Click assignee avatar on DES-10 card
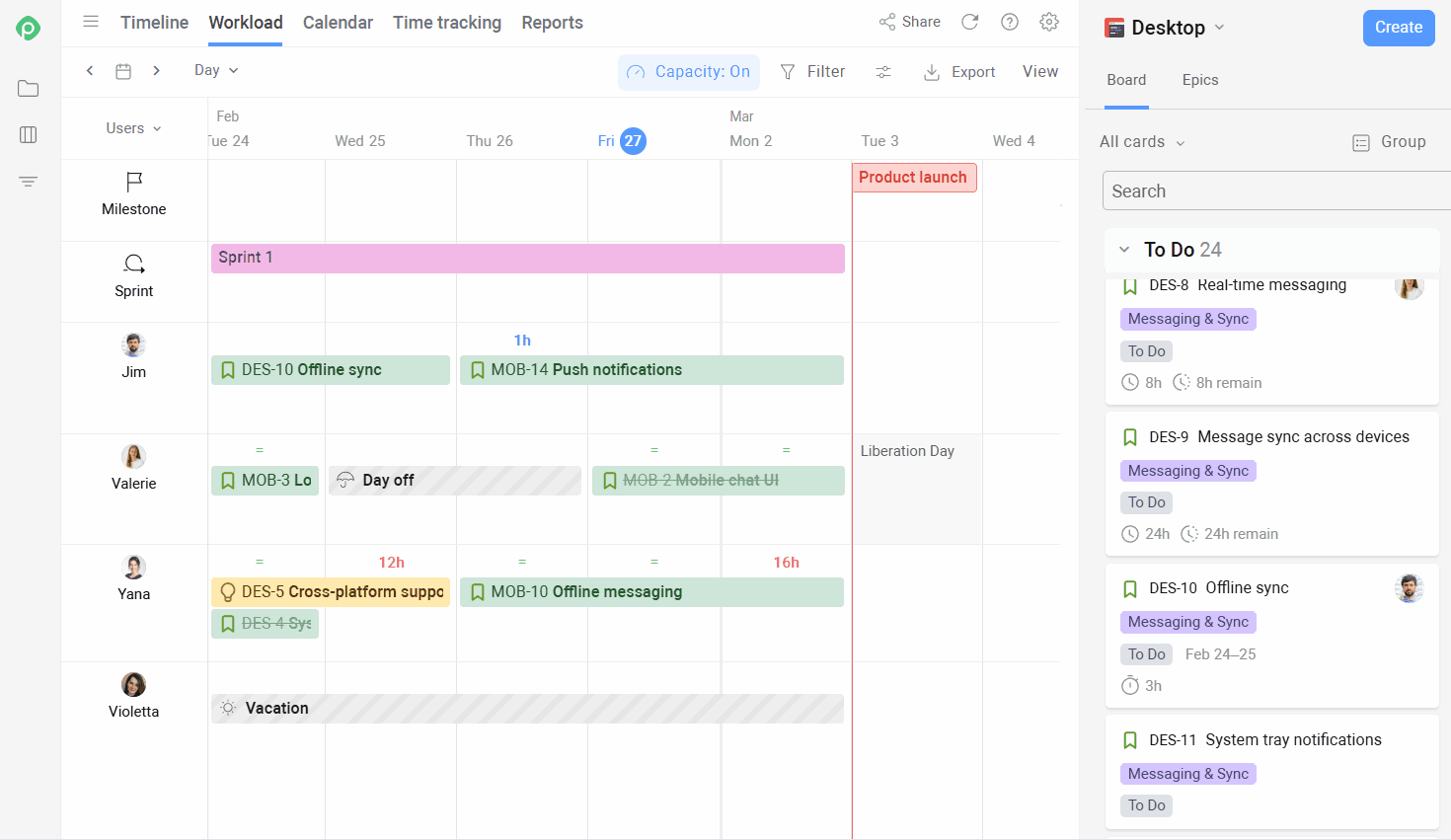This screenshot has width=1451, height=840. coord(1410,588)
